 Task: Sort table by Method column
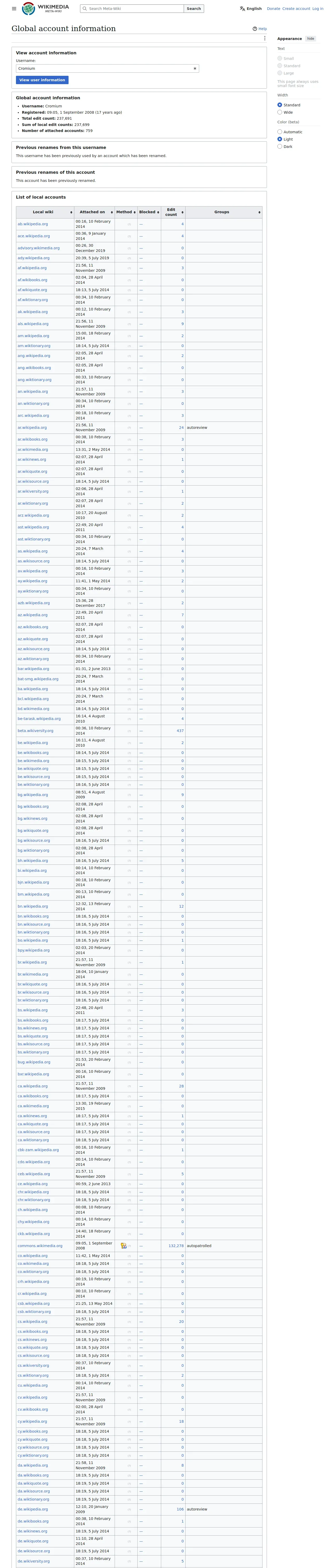(x=126, y=212)
